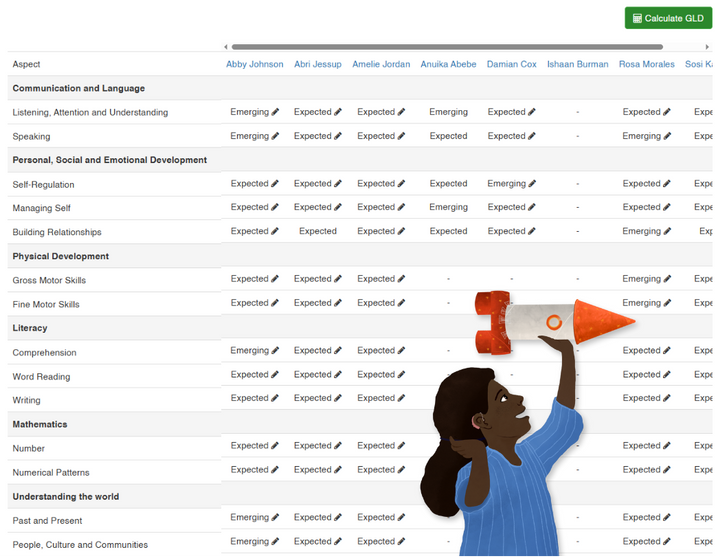This screenshot has height=557, width=716.
Task: Open Anuika Abebe's pupil link
Action: pyautogui.click(x=448, y=64)
